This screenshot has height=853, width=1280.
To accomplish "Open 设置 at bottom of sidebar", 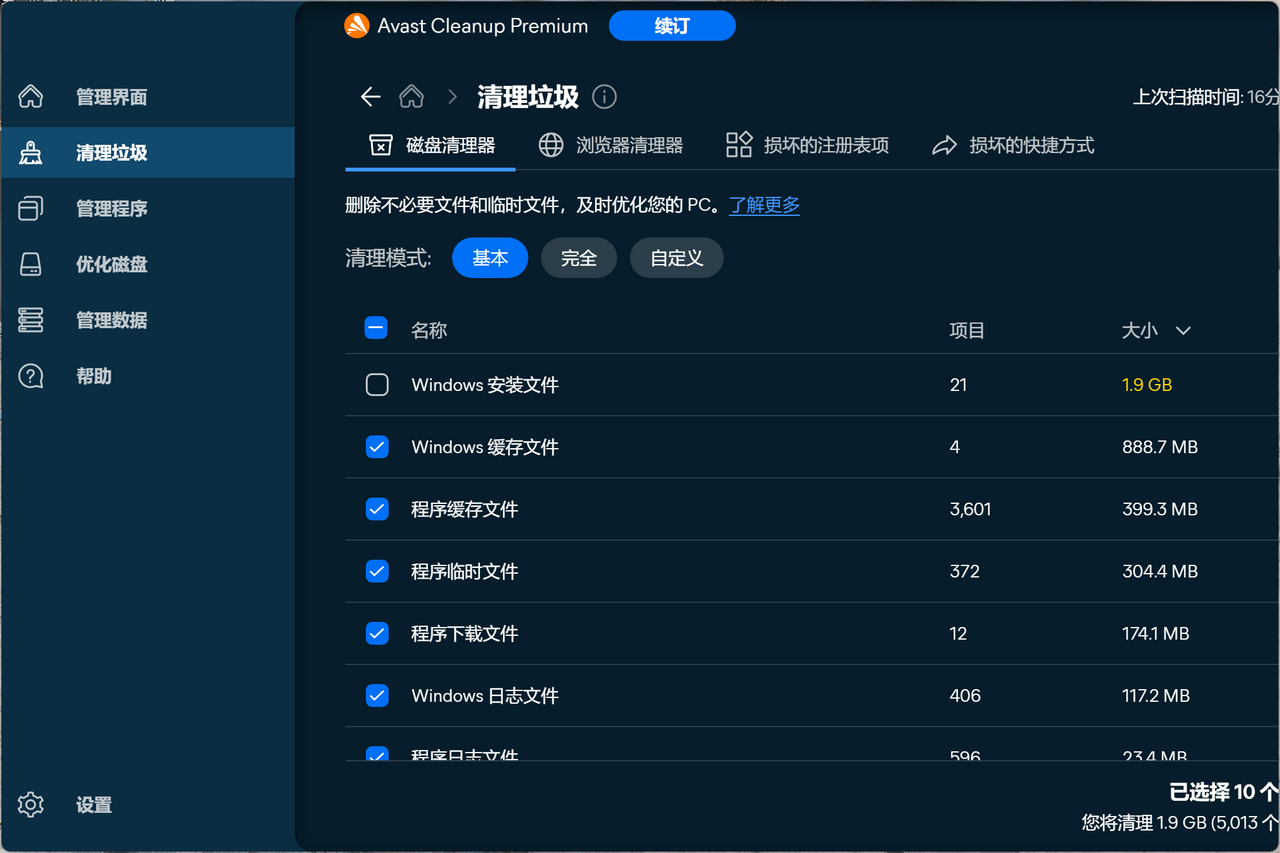I will (x=31, y=805).
